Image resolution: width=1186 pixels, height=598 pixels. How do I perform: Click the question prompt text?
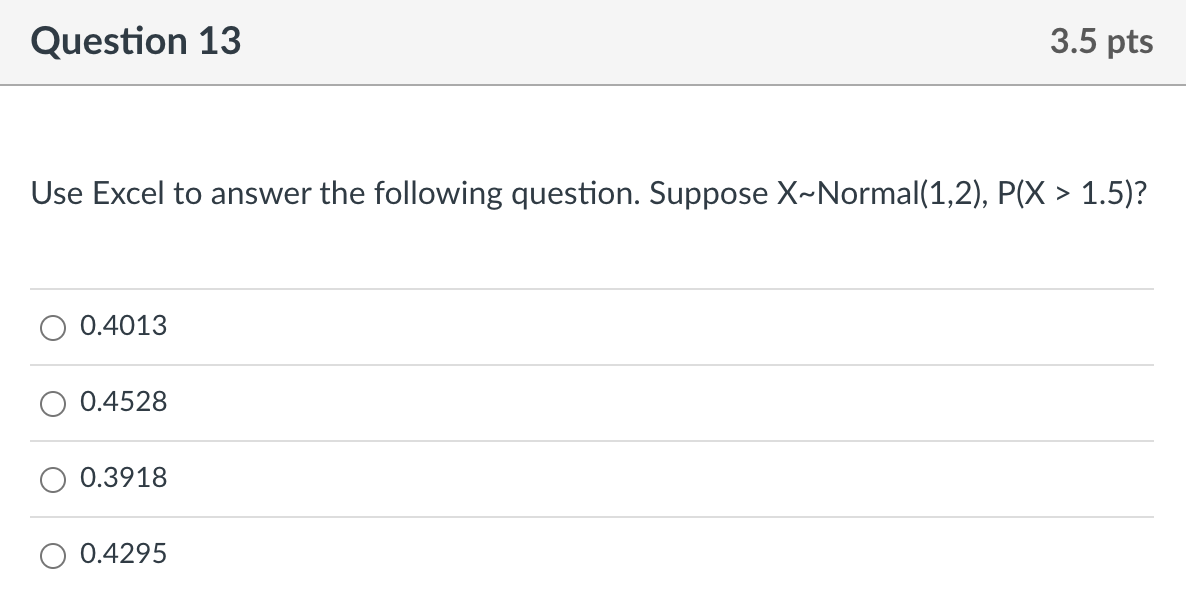click(x=589, y=193)
